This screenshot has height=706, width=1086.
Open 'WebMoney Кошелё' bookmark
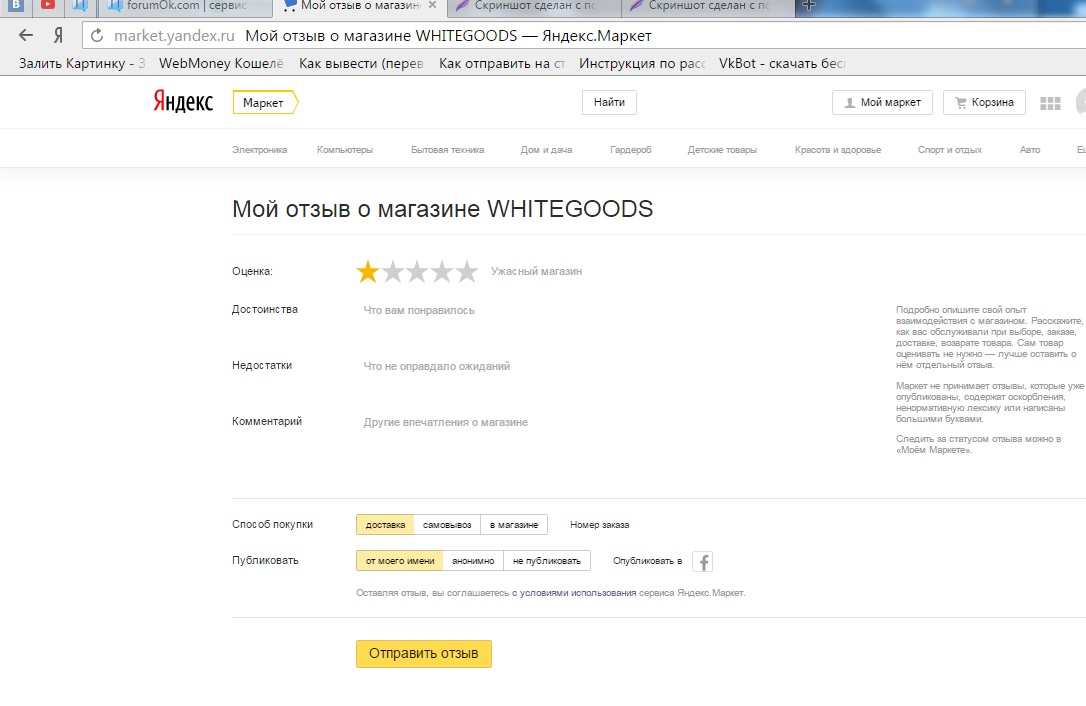pyautogui.click(x=221, y=63)
